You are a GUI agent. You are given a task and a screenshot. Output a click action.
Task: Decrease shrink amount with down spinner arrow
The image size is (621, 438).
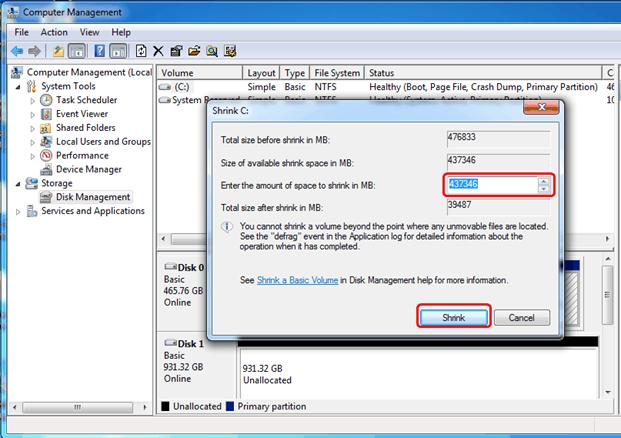[543, 189]
